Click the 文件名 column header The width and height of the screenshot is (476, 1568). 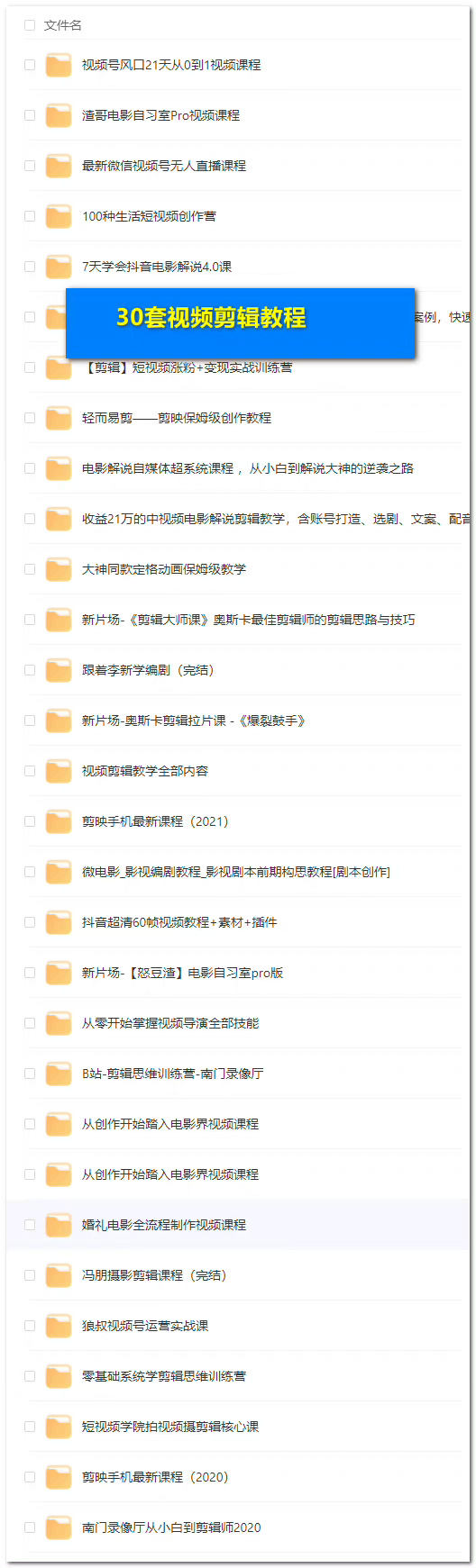(x=63, y=25)
